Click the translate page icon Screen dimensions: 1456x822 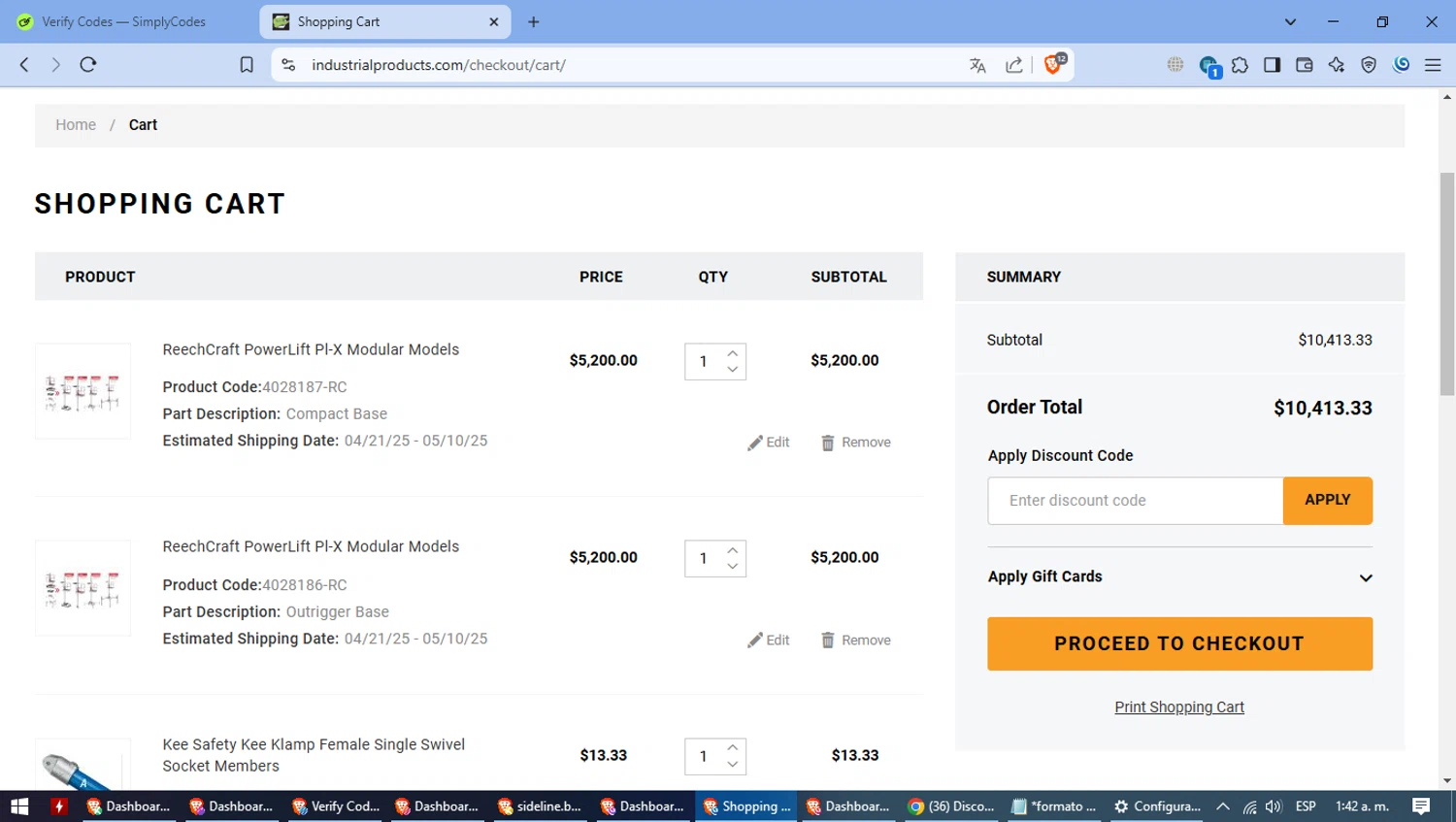(x=977, y=65)
